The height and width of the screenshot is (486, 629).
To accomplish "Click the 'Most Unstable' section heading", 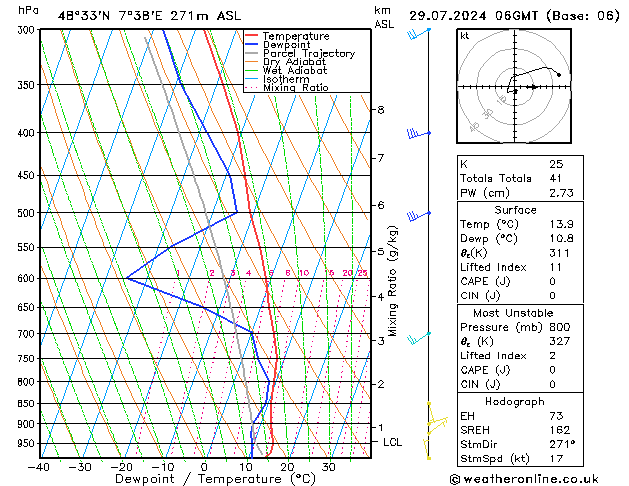I will tap(513, 313).
